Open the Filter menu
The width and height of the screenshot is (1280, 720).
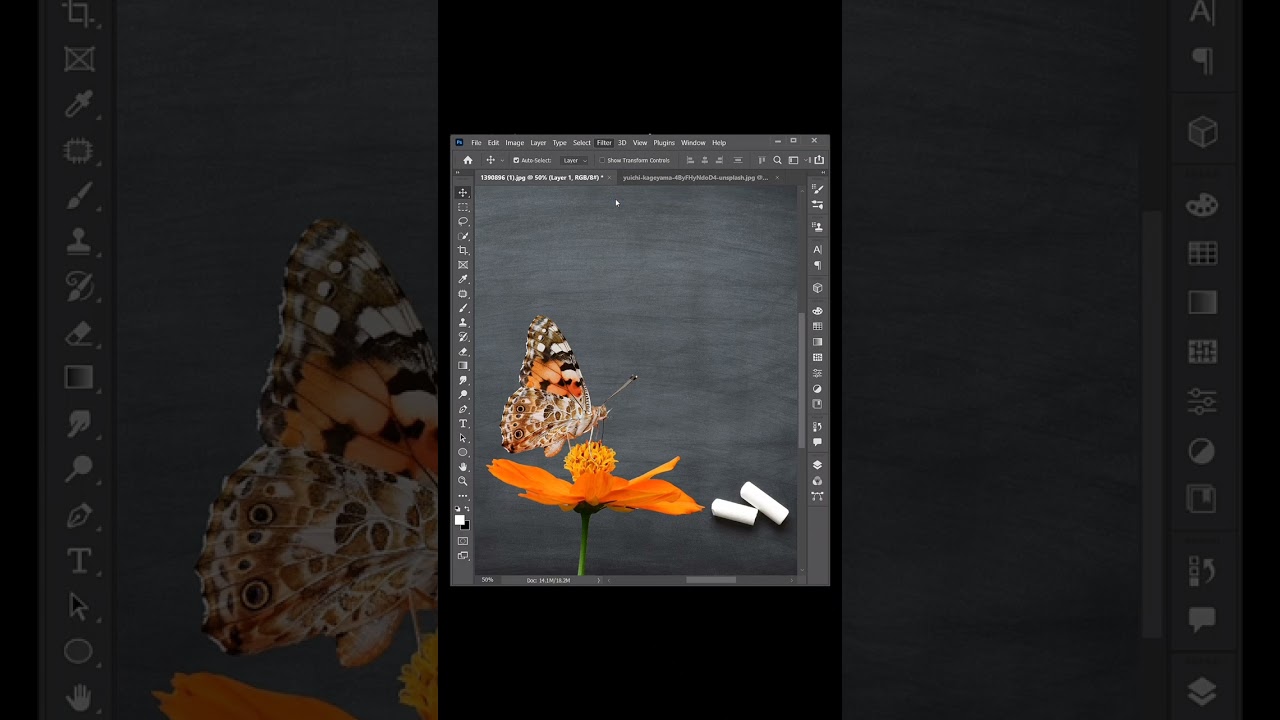(604, 142)
